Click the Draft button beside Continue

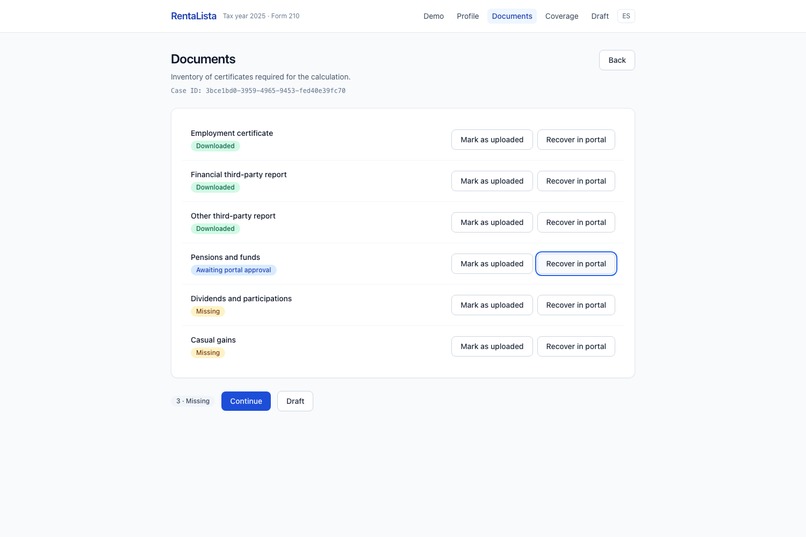coord(295,401)
